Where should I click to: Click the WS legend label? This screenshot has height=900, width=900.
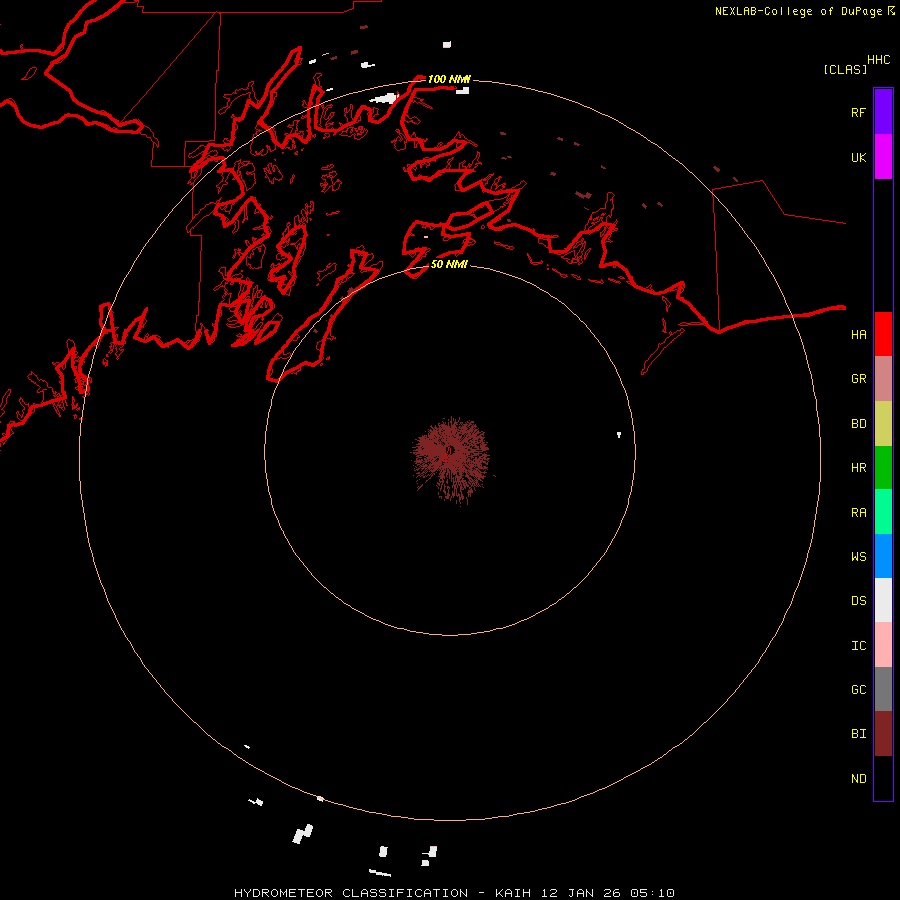tap(858, 556)
